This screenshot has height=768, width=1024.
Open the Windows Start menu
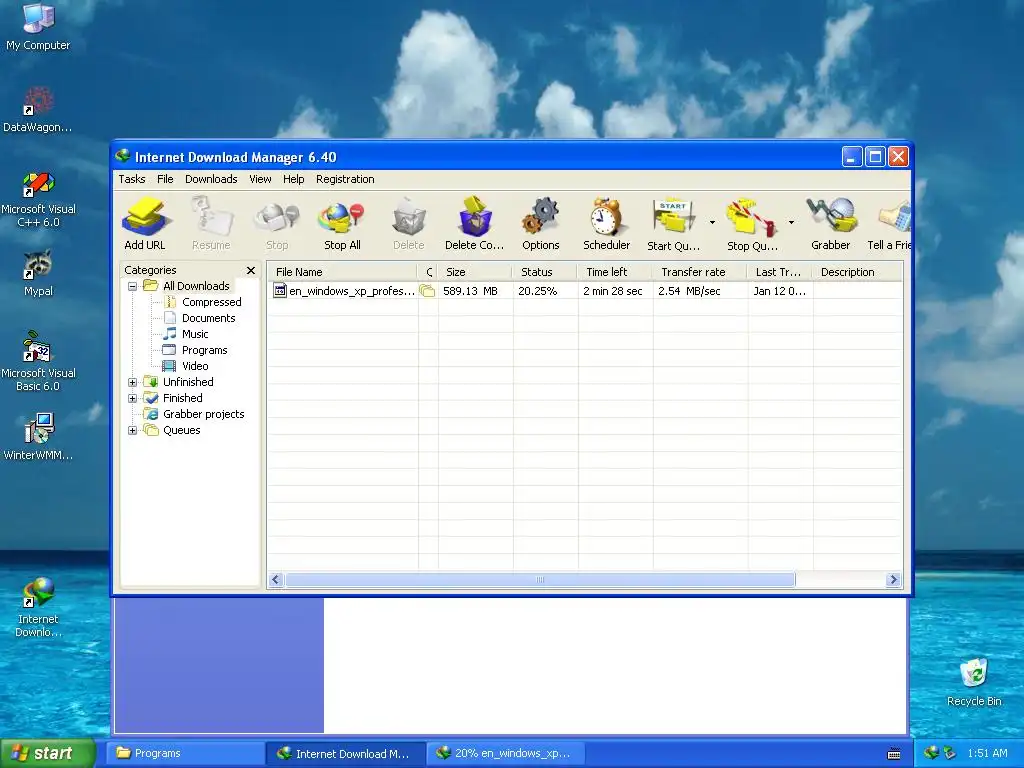[x=48, y=754]
